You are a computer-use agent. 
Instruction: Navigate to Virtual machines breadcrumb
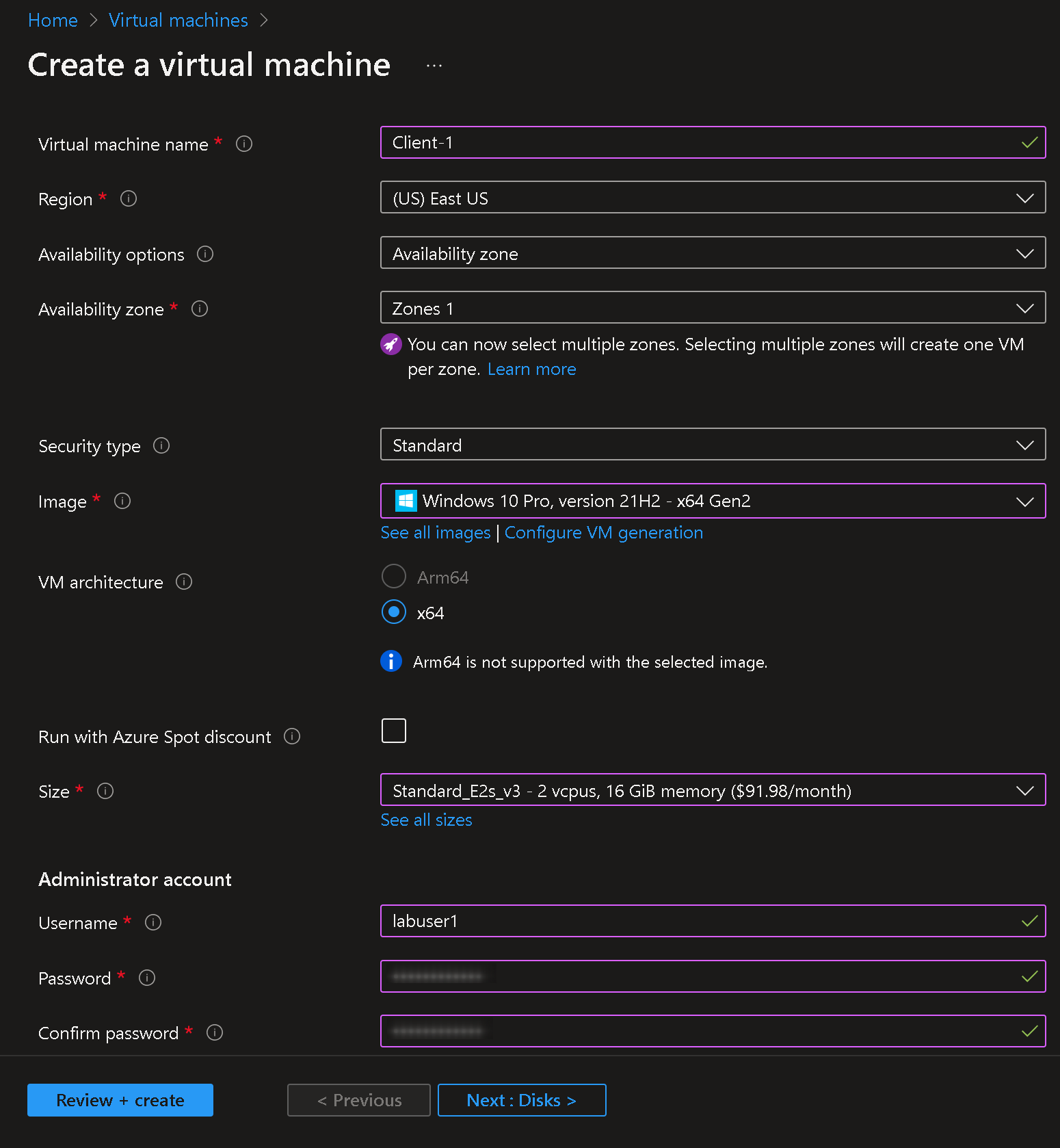pos(178,21)
